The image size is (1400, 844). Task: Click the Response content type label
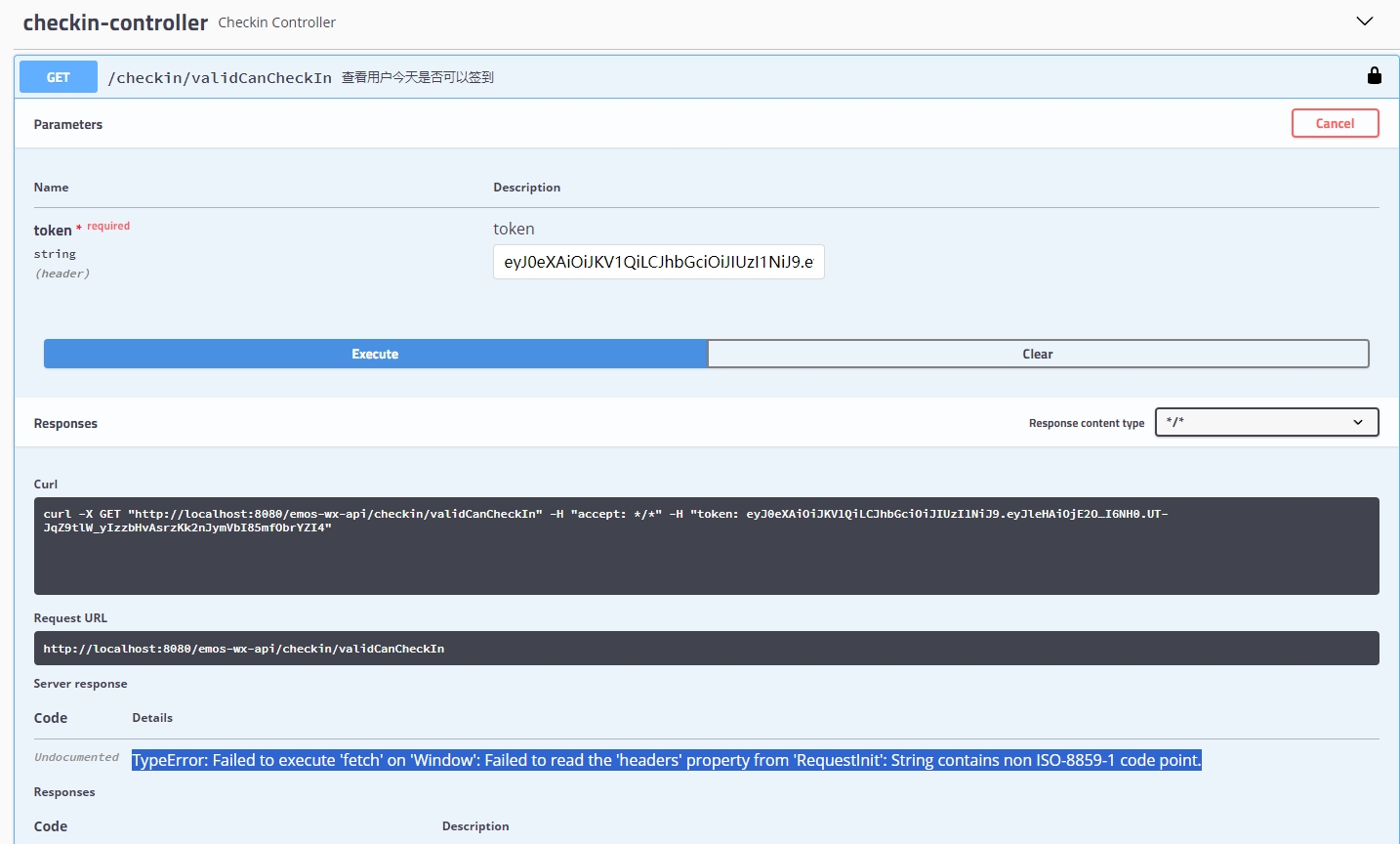[1087, 423]
